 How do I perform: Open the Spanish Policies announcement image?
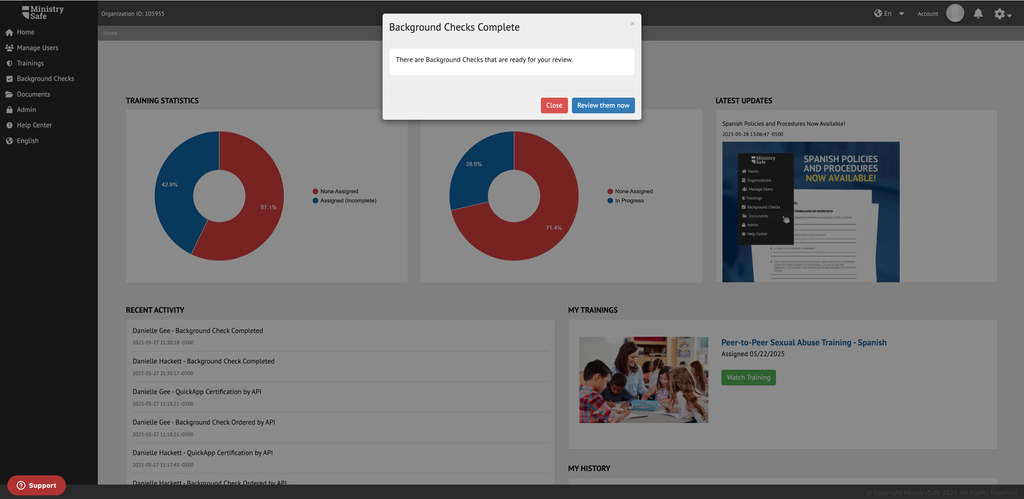(810, 212)
